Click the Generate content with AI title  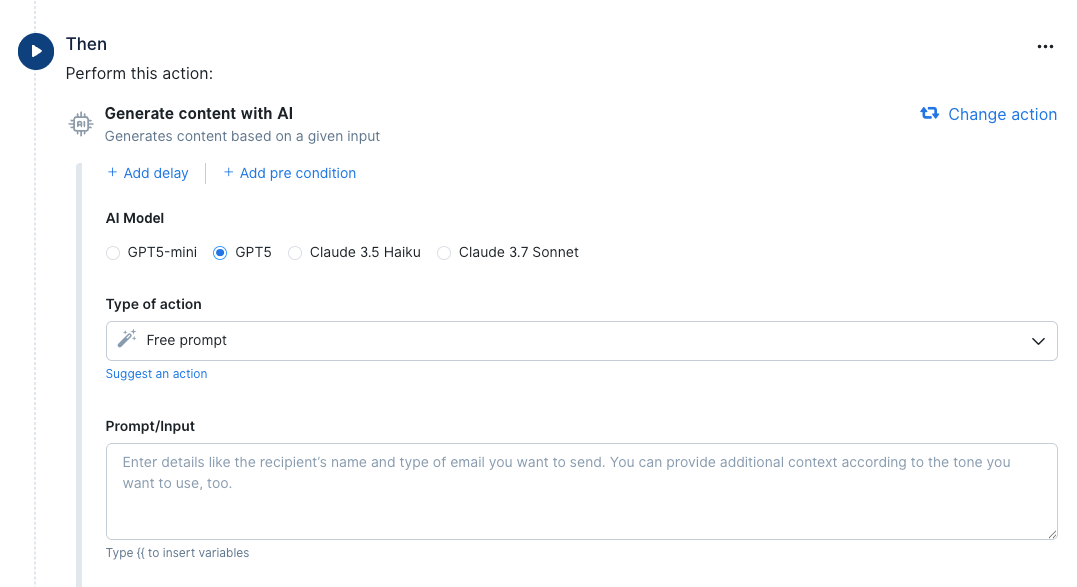[199, 113]
